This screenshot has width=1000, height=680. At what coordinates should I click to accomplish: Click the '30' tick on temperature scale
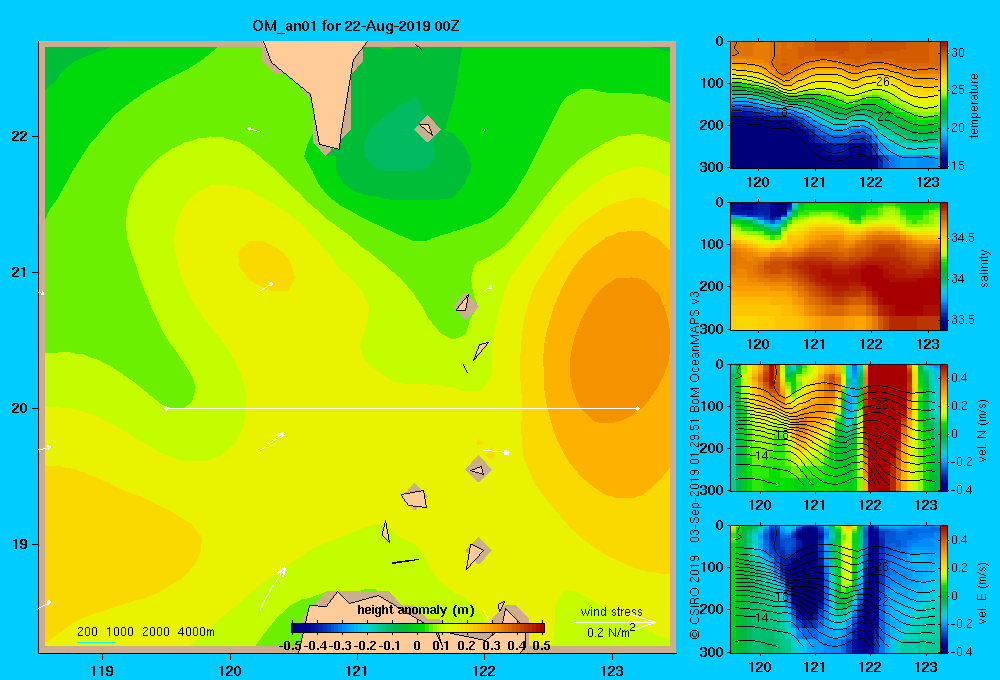point(958,53)
